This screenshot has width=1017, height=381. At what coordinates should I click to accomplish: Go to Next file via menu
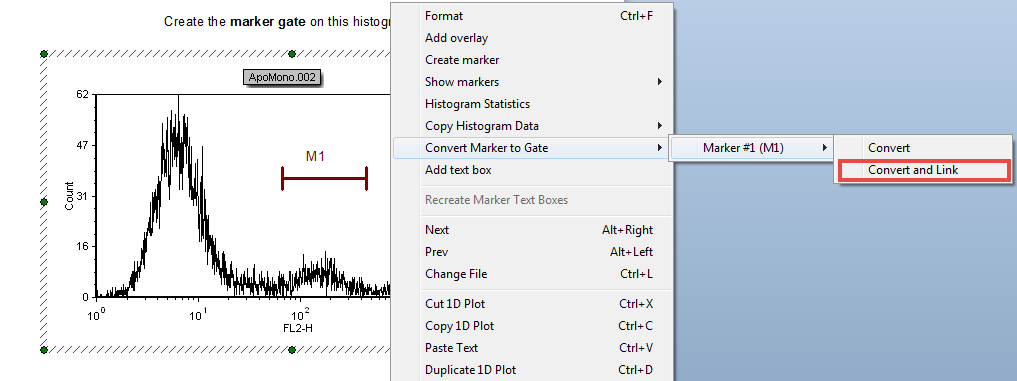(x=532, y=230)
